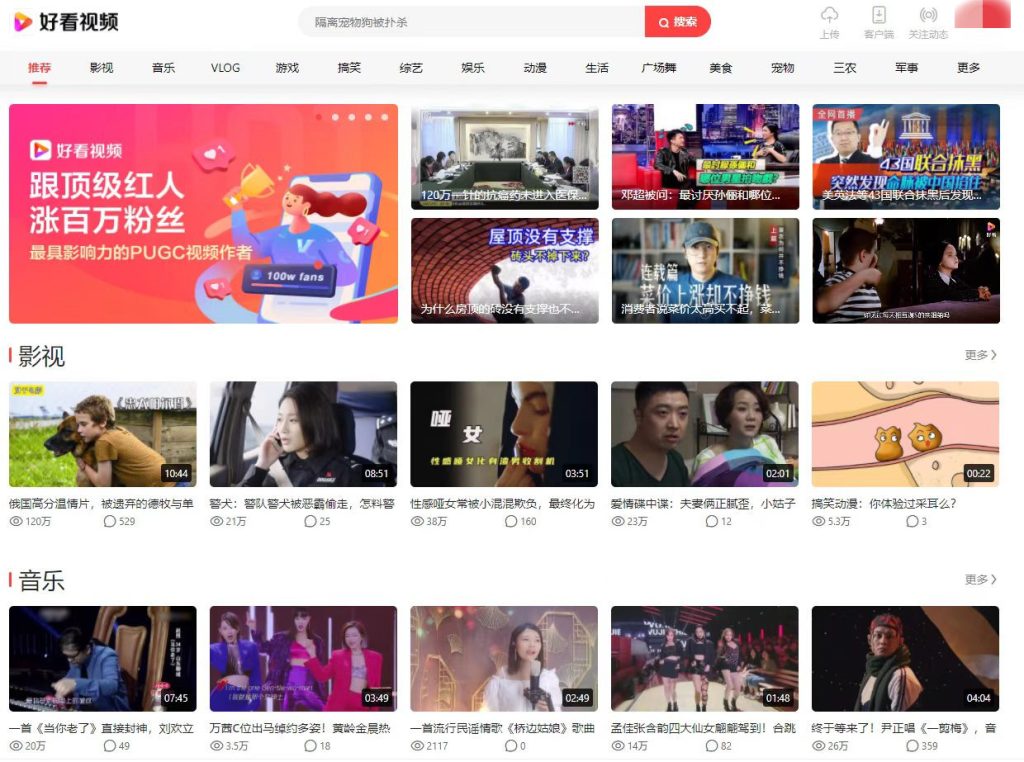The image size is (1024, 762).
Task: Click the comment bubble icon under the German Shepherd video
Action: (x=112, y=521)
